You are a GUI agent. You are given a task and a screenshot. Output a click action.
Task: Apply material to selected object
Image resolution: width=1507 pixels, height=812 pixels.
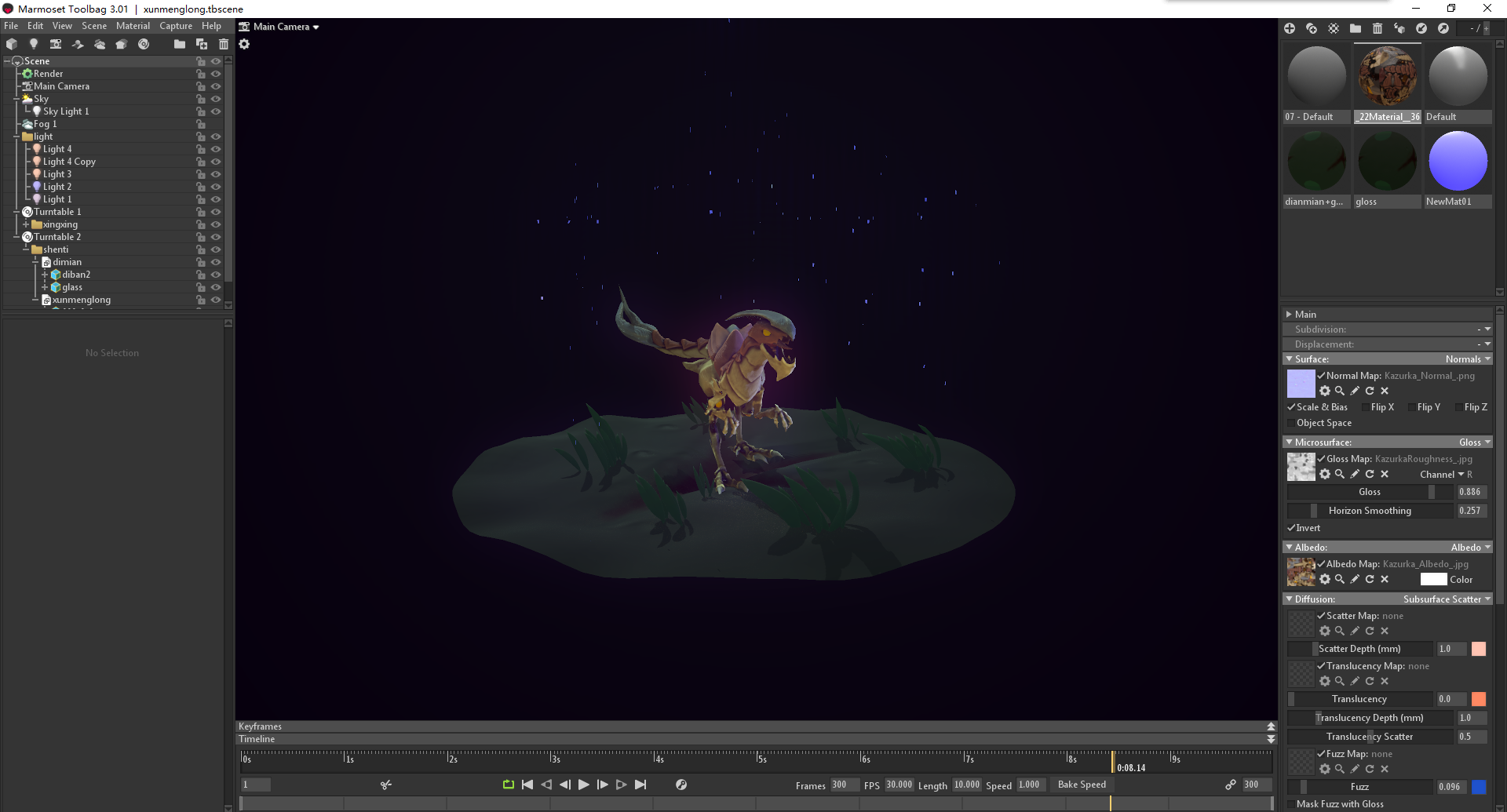[x=1399, y=28]
